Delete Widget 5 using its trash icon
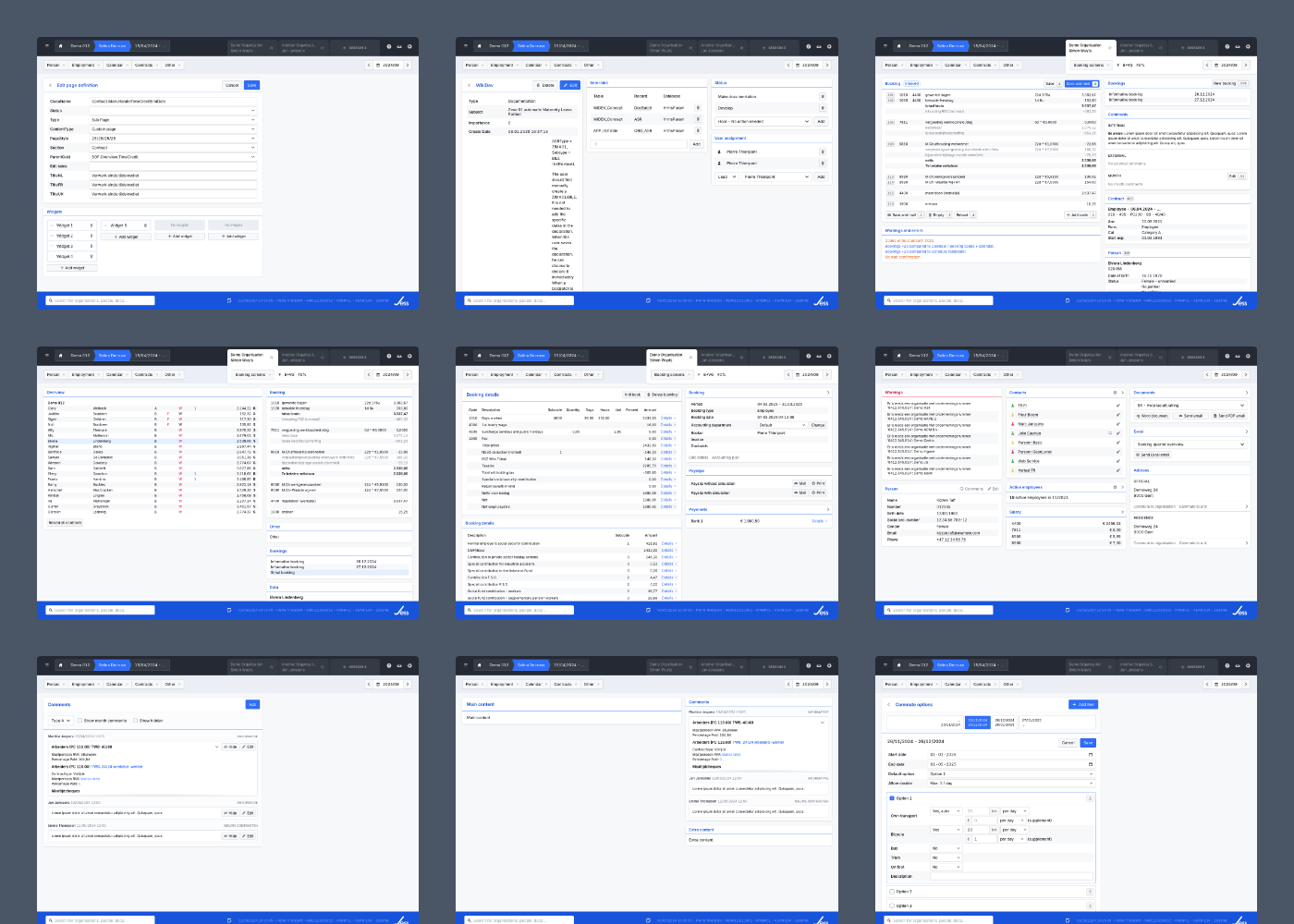 (145, 225)
